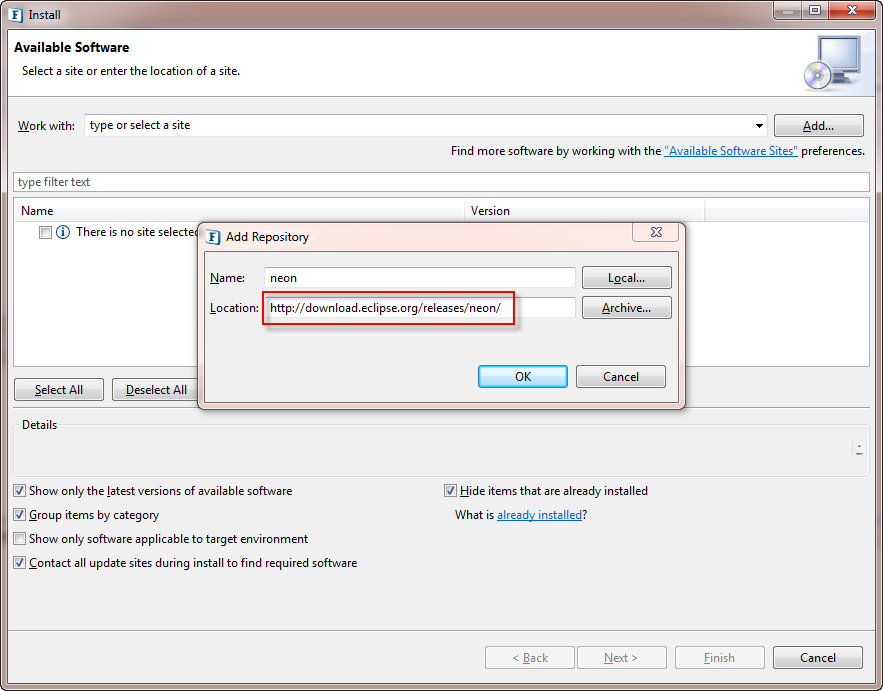The height and width of the screenshot is (691, 883).
Task: Cancel the Install wizard
Action: (x=818, y=658)
